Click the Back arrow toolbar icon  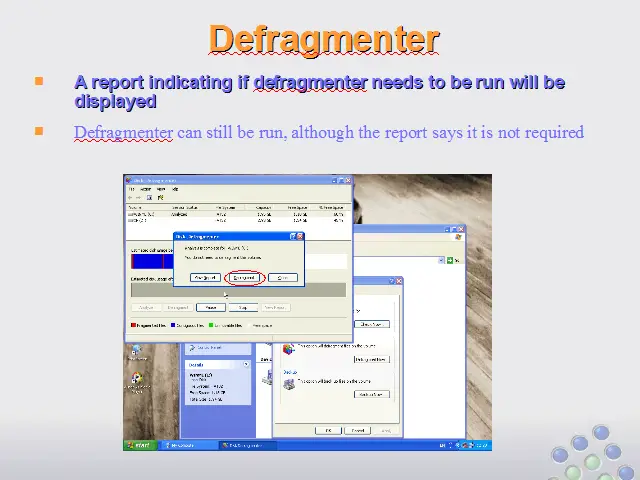(x=132, y=198)
